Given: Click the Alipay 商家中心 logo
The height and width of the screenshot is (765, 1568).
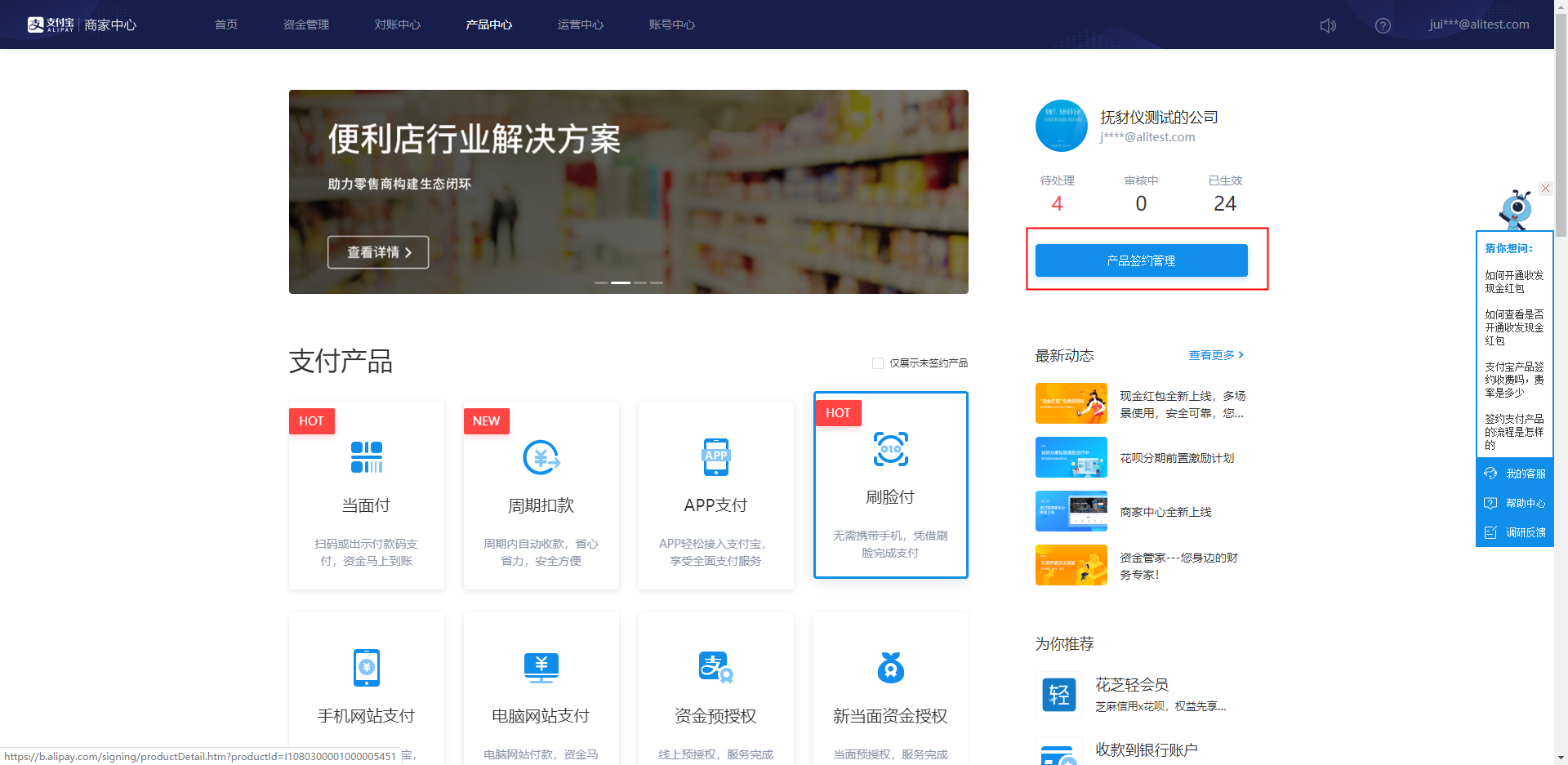Looking at the screenshot, I should point(82,24).
